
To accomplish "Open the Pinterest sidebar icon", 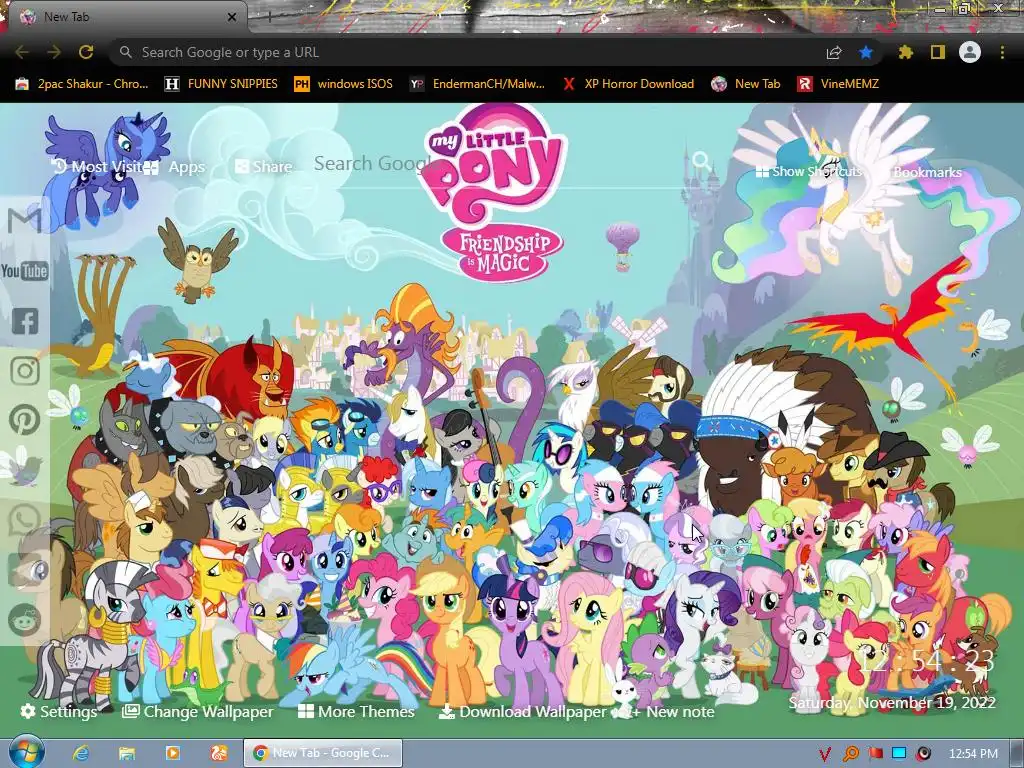I will click(25, 420).
